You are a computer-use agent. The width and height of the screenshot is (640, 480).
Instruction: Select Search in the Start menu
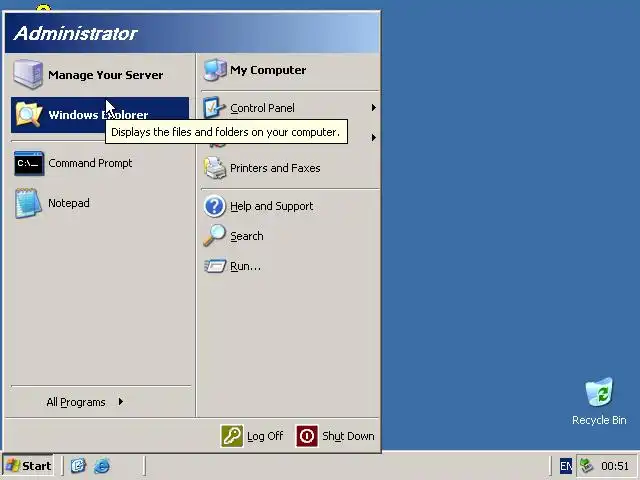[x=290, y=236]
